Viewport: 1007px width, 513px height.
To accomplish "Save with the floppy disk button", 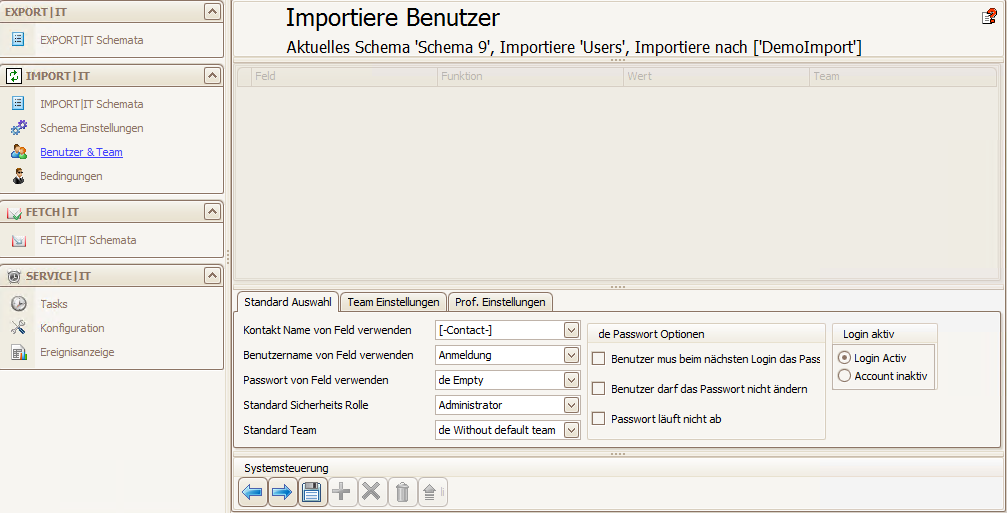I will pyautogui.click(x=312, y=492).
